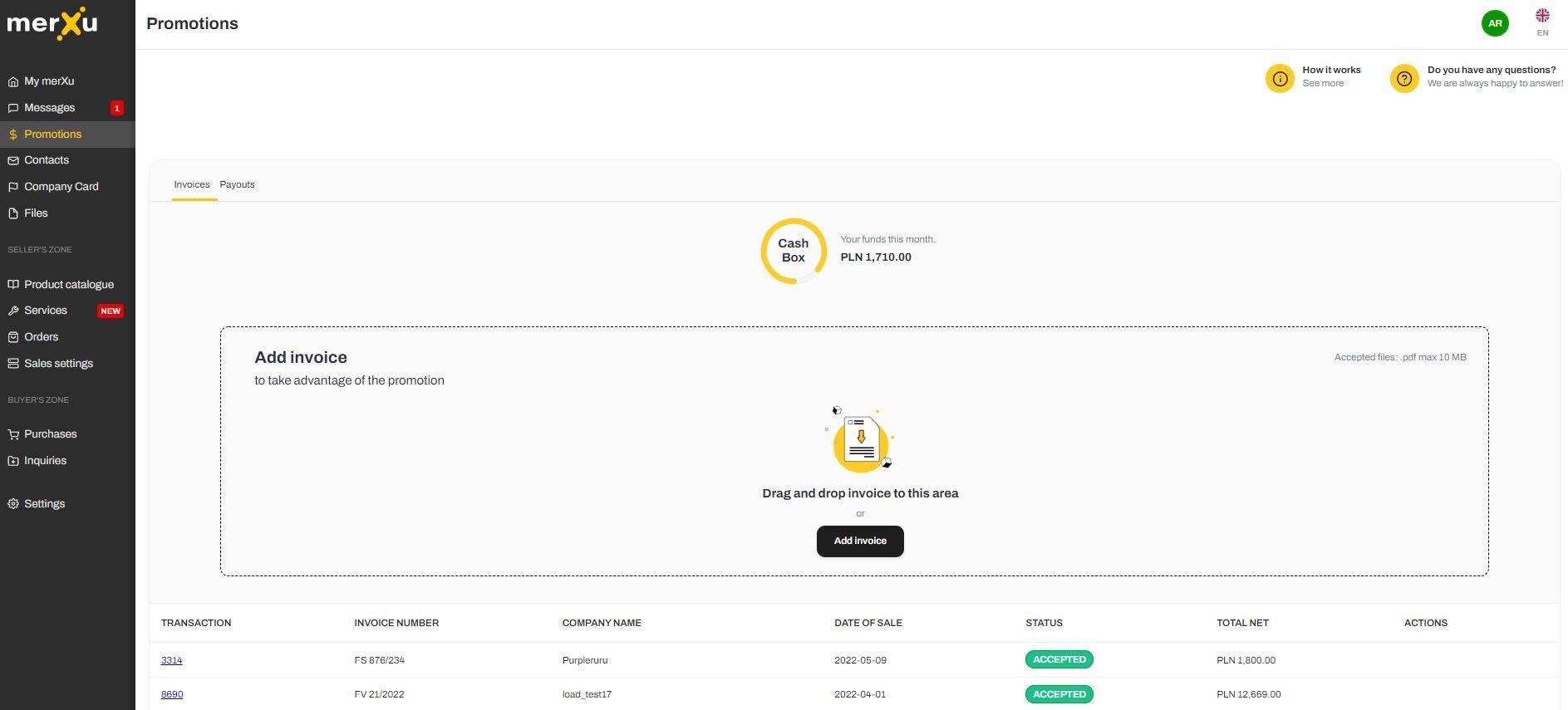
Task: Open Product catalogue menu item
Action: coord(69,284)
